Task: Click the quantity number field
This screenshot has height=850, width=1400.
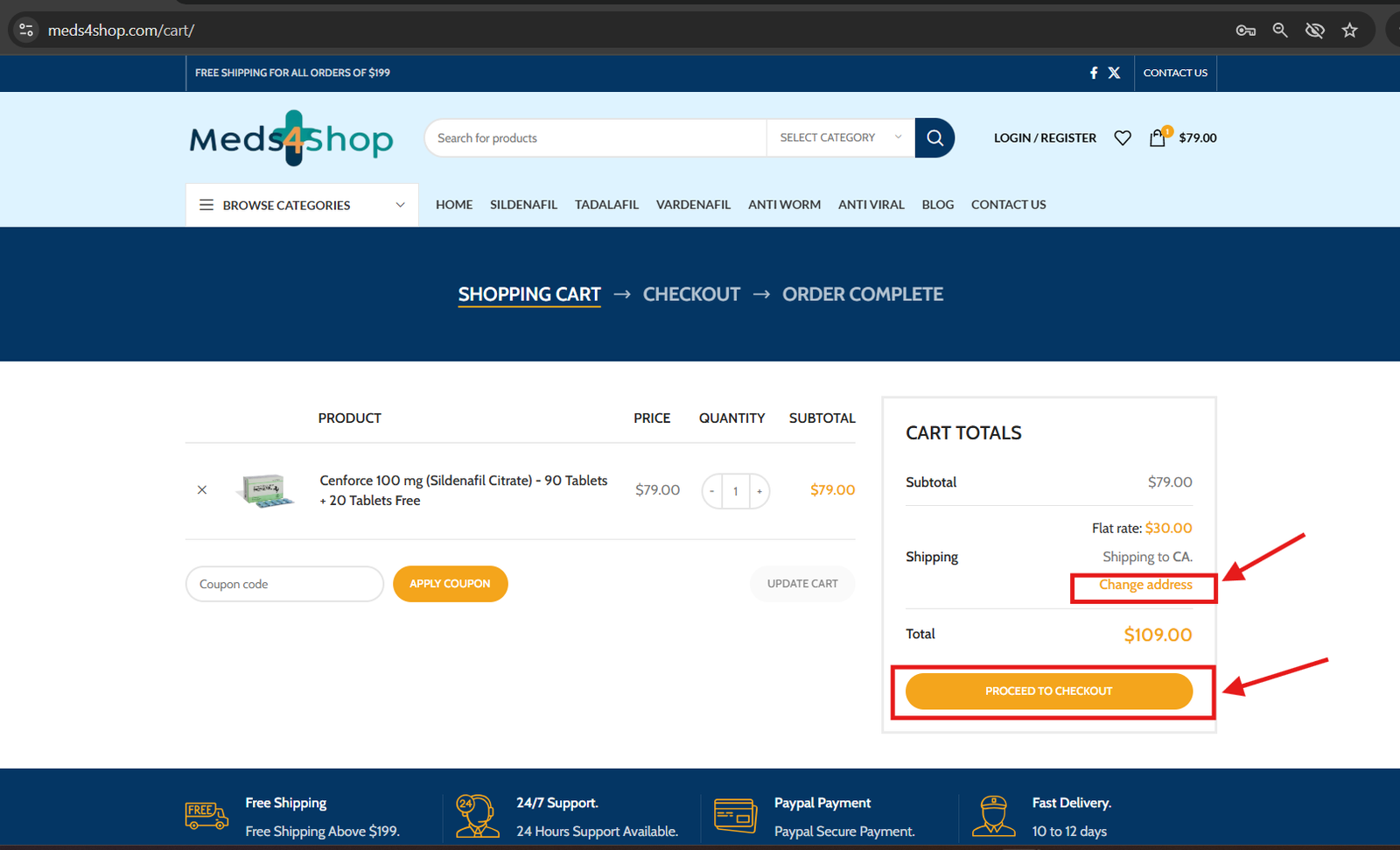Action: pyautogui.click(x=736, y=491)
